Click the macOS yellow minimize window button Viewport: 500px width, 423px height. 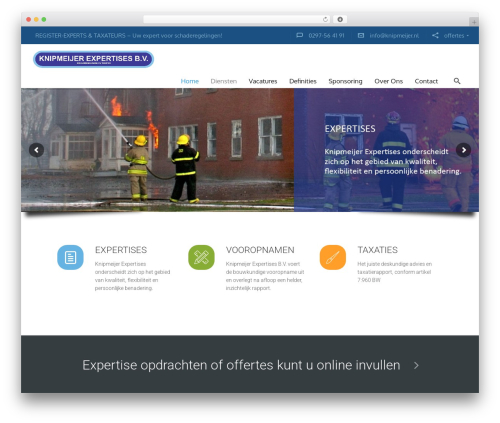[x=36, y=20]
